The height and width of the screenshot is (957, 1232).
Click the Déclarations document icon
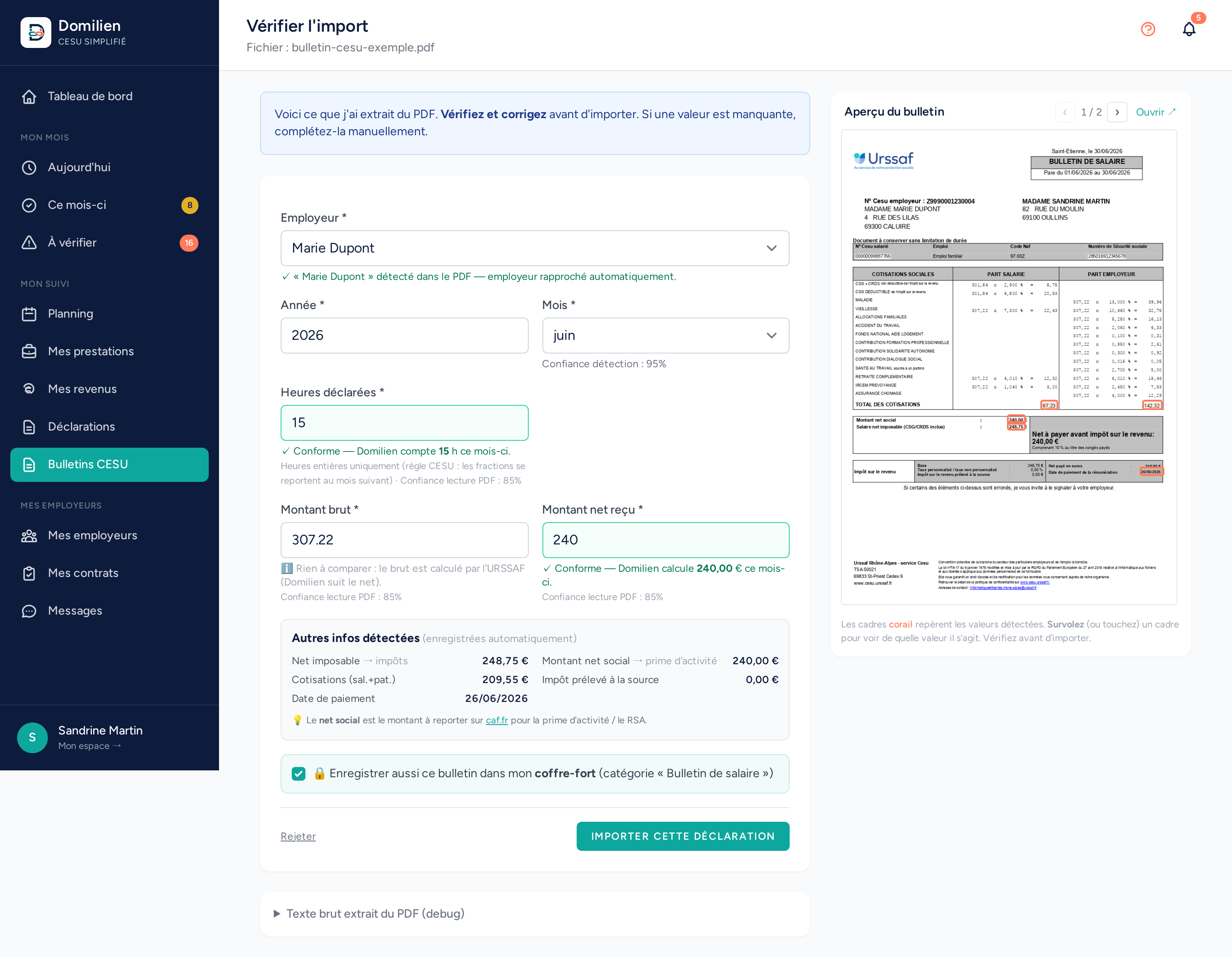coord(29,427)
